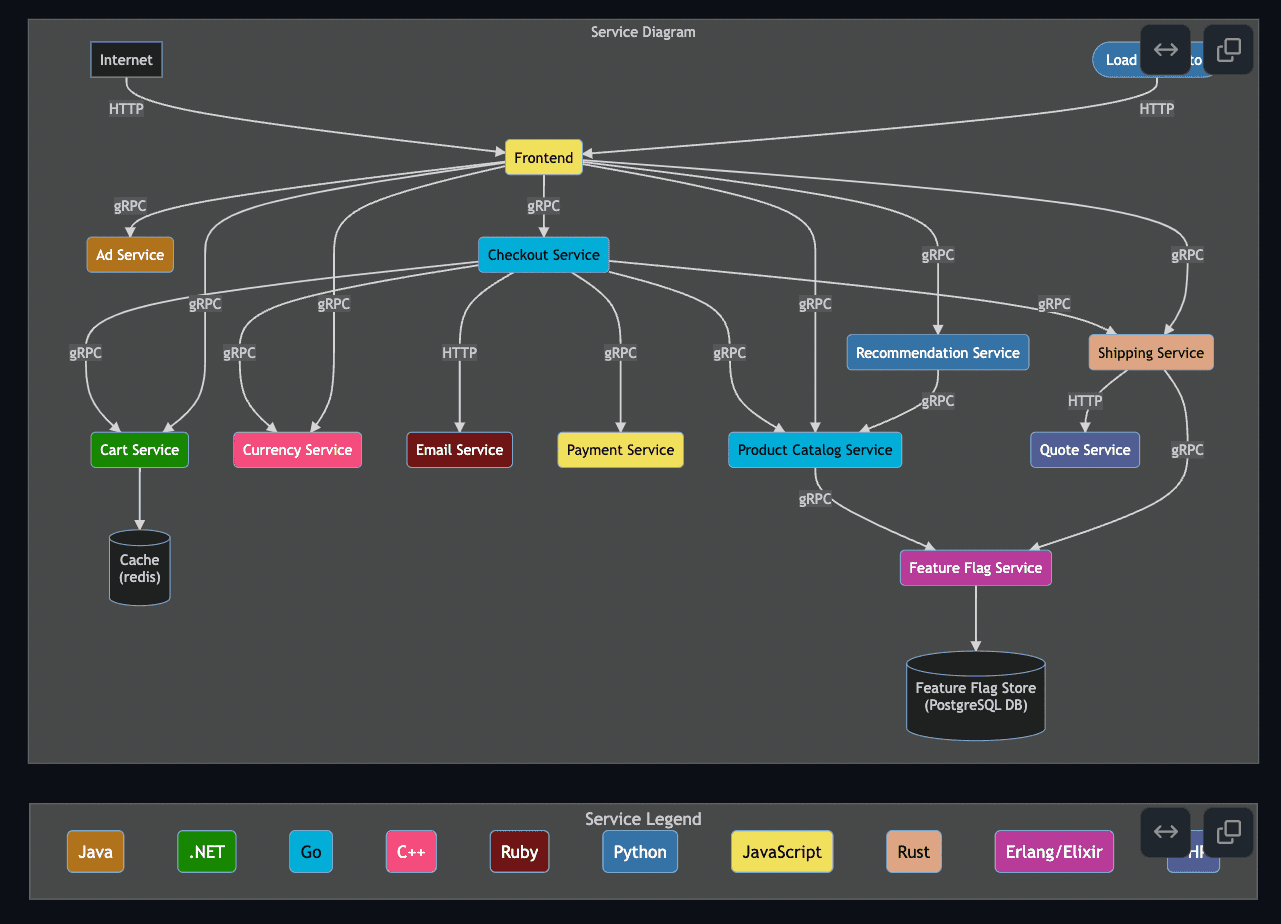This screenshot has height=924, width=1281.
Task: Click the Internet node
Action: (126, 60)
